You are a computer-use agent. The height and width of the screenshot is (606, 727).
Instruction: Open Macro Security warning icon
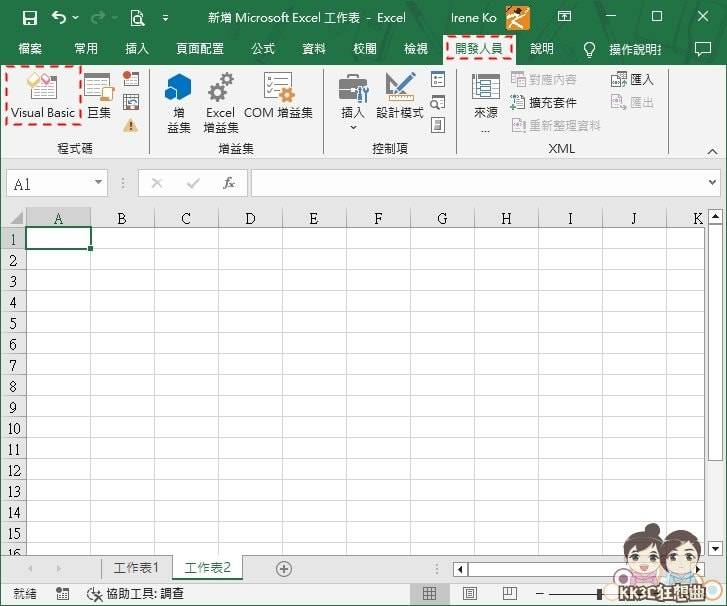(x=131, y=125)
